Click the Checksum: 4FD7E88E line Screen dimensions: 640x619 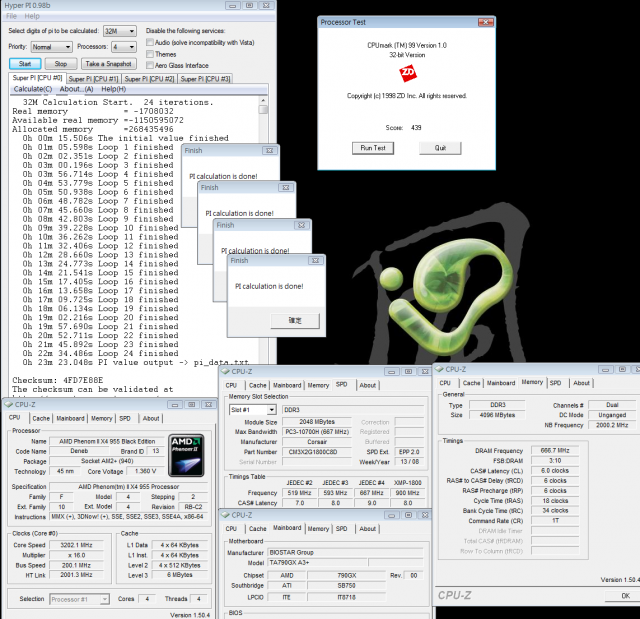[58, 380]
